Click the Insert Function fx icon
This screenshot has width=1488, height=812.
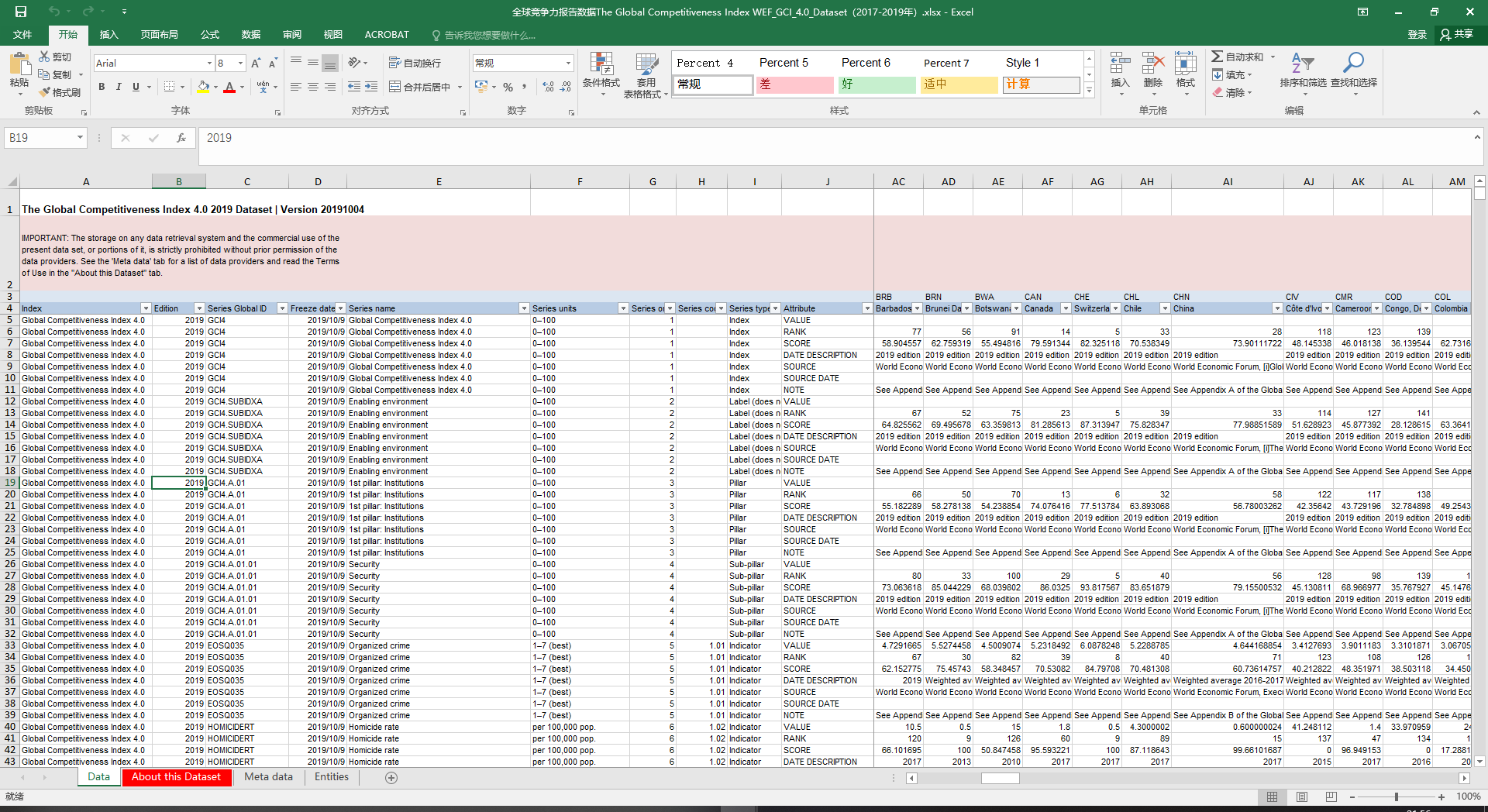pos(181,138)
